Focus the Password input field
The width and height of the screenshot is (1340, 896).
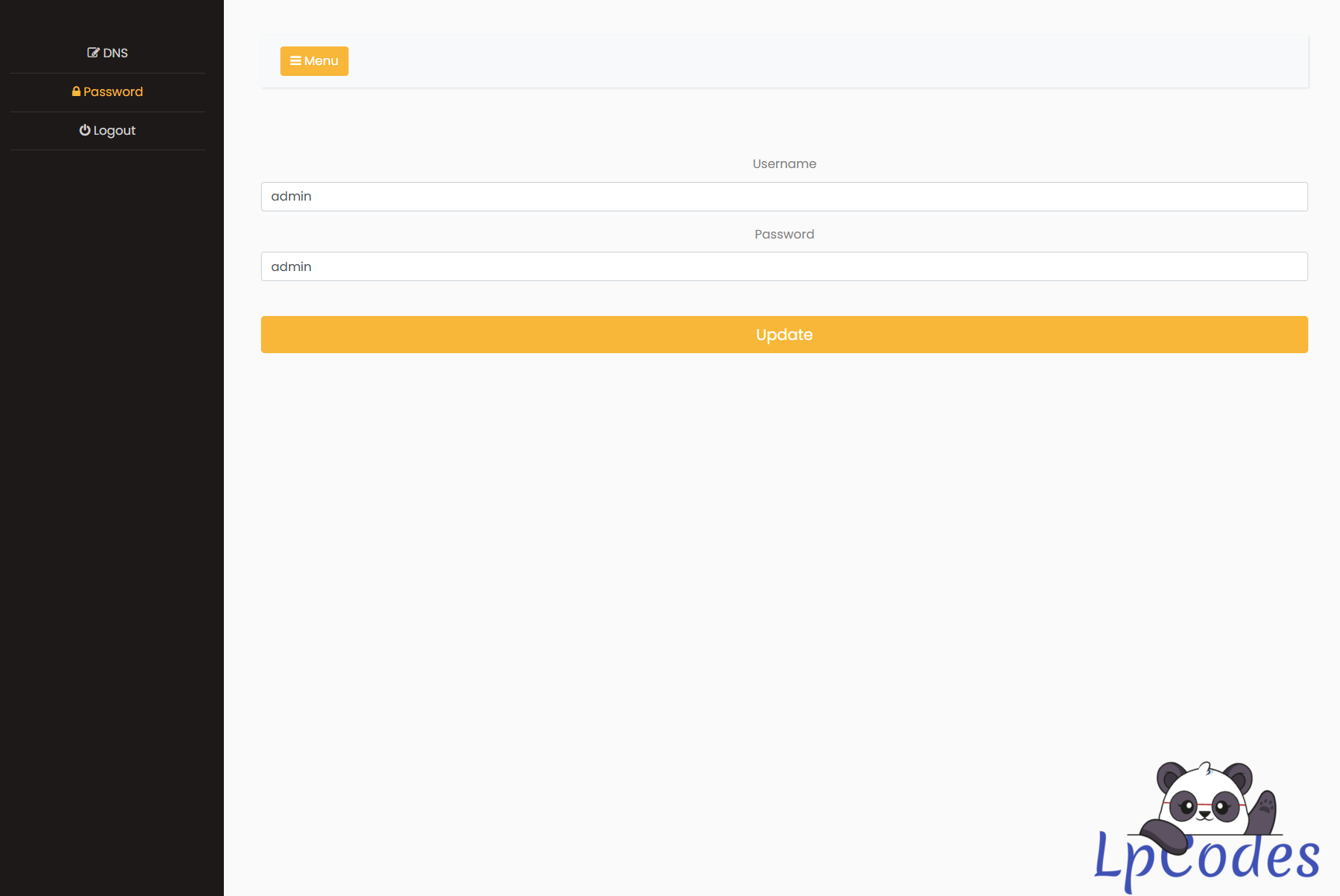click(784, 266)
